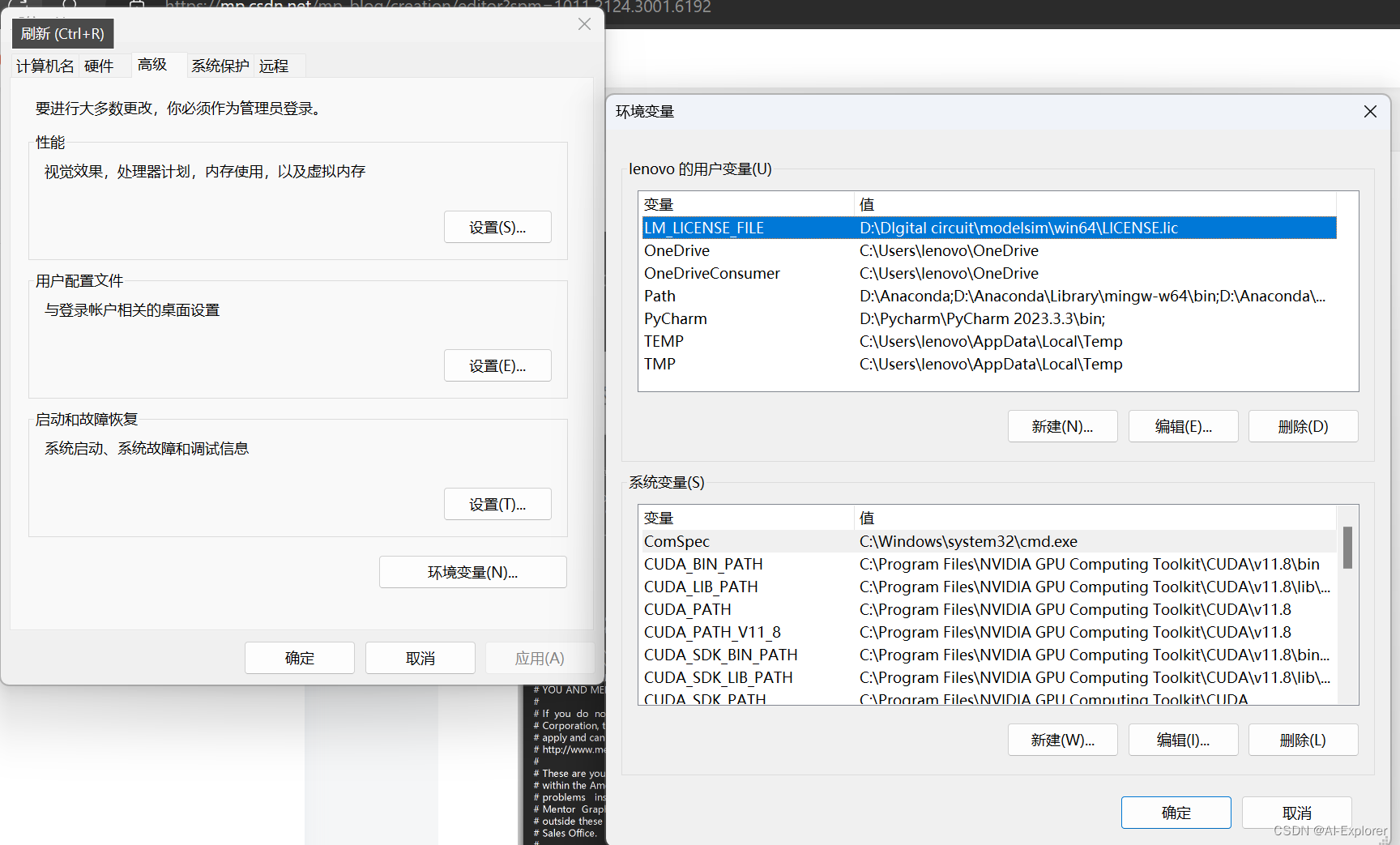Open 启动和故障恢复 settings via 设置(T)
1400x845 pixels.
[x=497, y=504]
